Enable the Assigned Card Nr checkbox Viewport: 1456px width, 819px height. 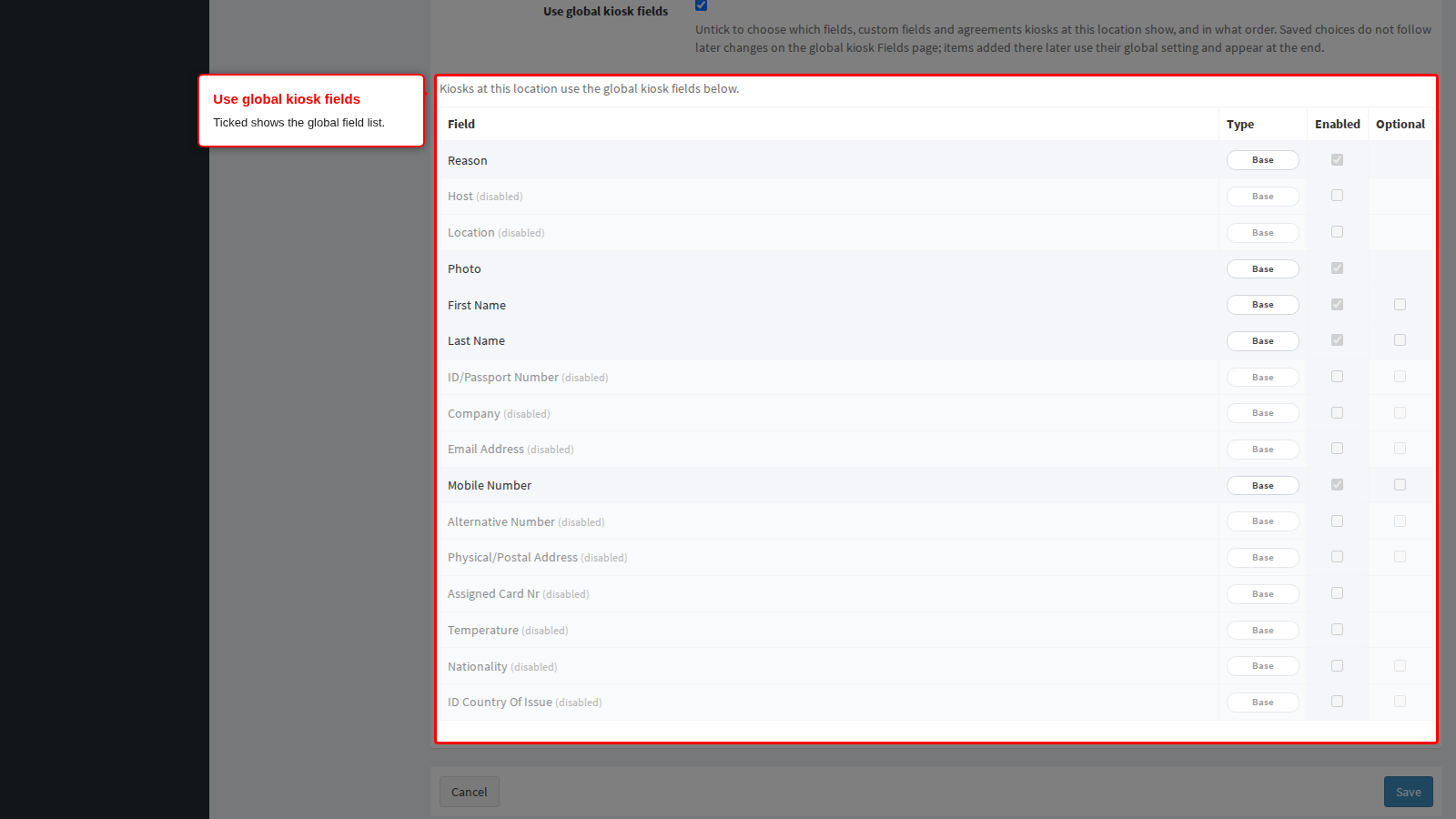(x=1337, y=592)
